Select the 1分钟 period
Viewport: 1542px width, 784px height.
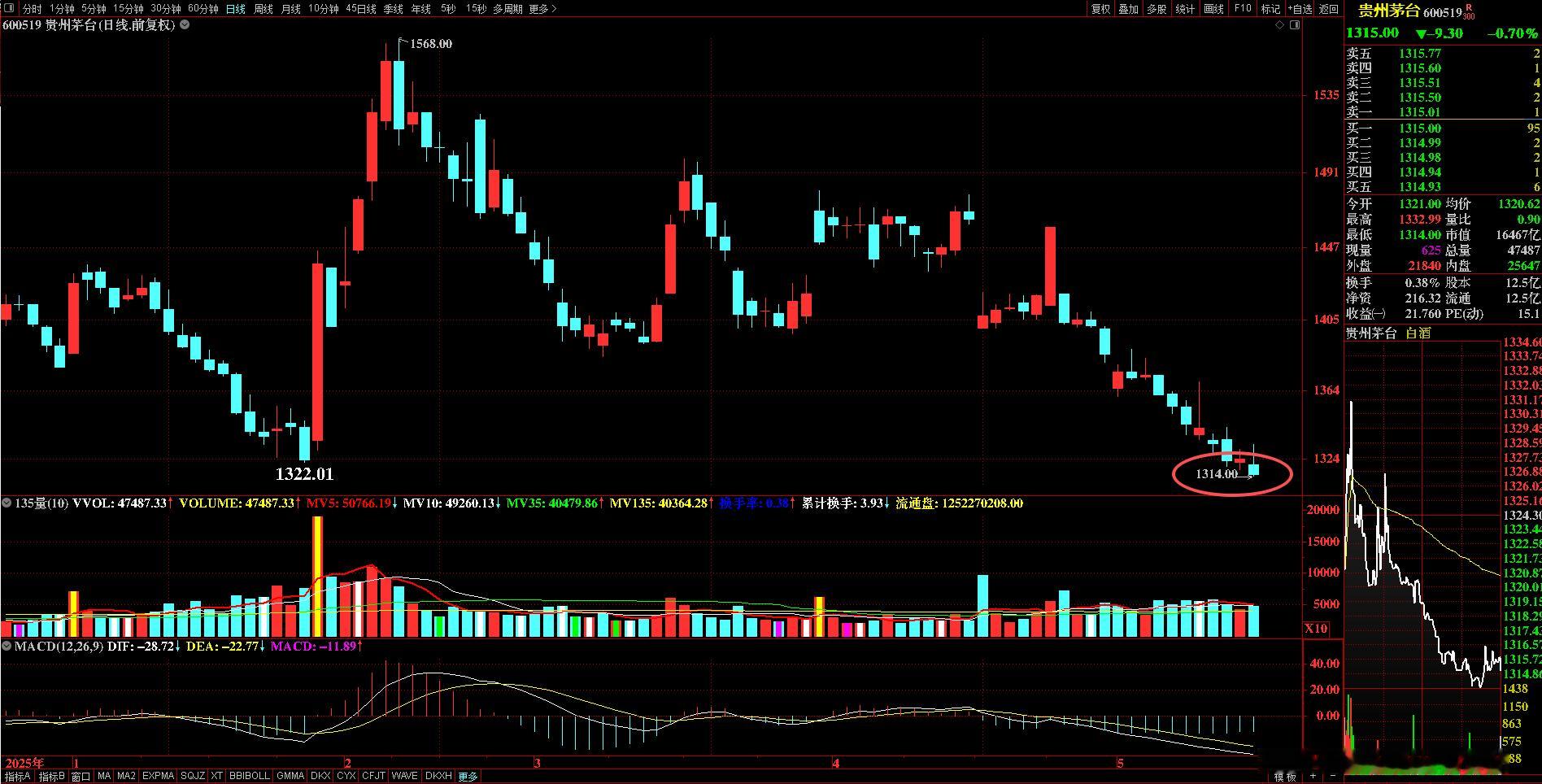[62, 9]
